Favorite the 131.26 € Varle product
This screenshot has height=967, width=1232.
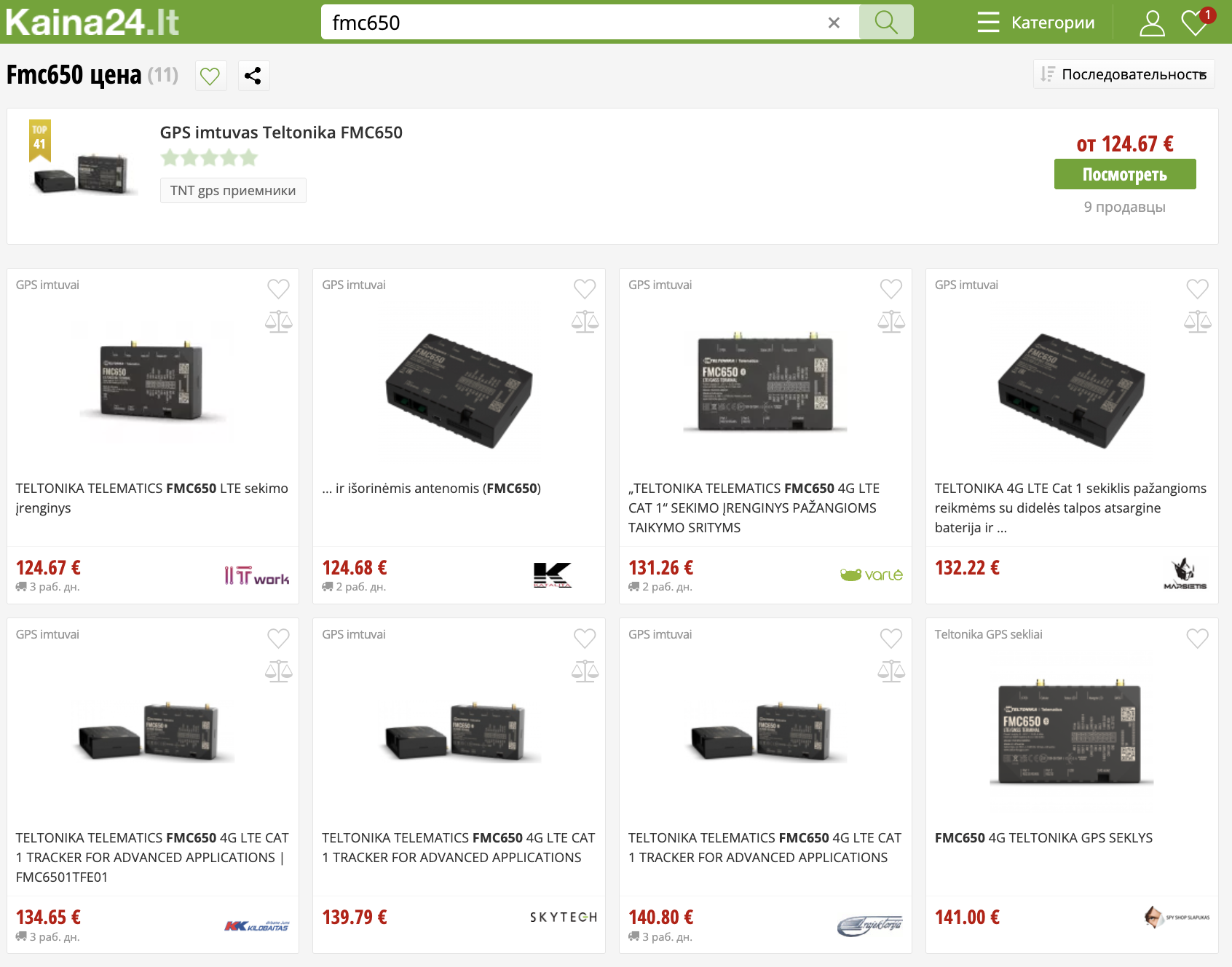click(x=891, y=289)
